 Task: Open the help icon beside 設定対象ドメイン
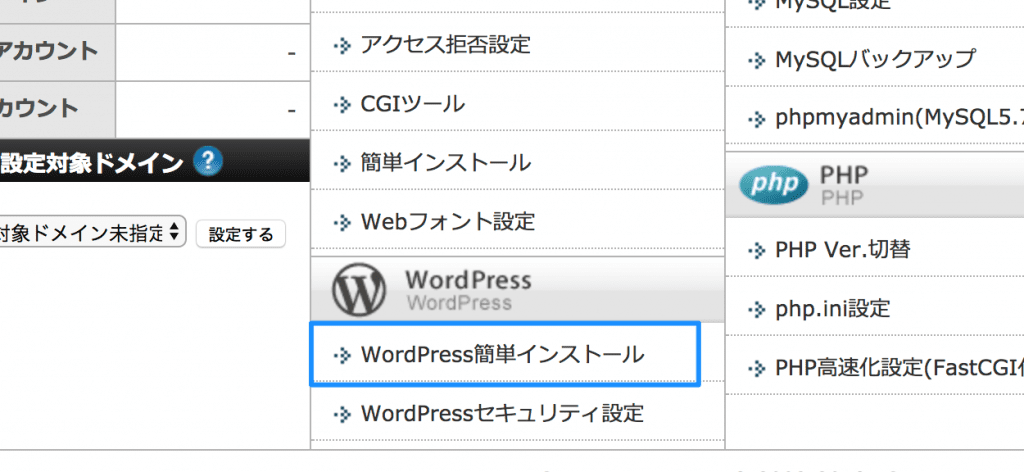click(208, 161)
